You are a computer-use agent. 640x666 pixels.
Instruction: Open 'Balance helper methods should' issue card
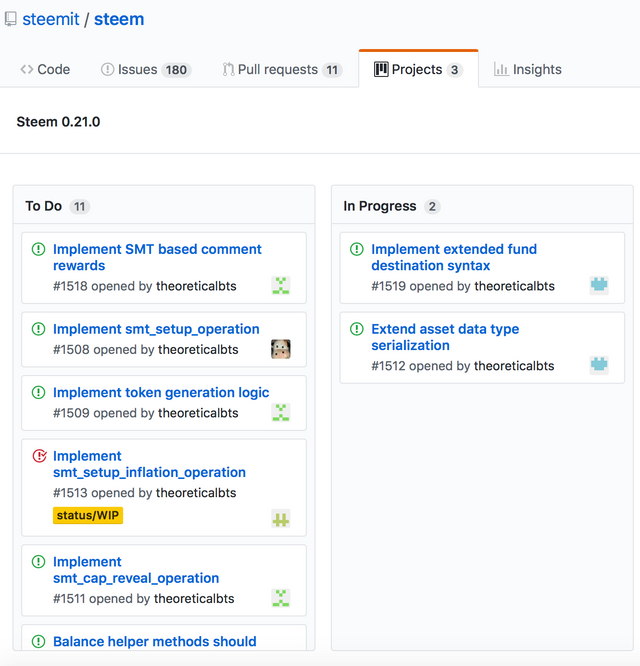[x=155, y=642]
